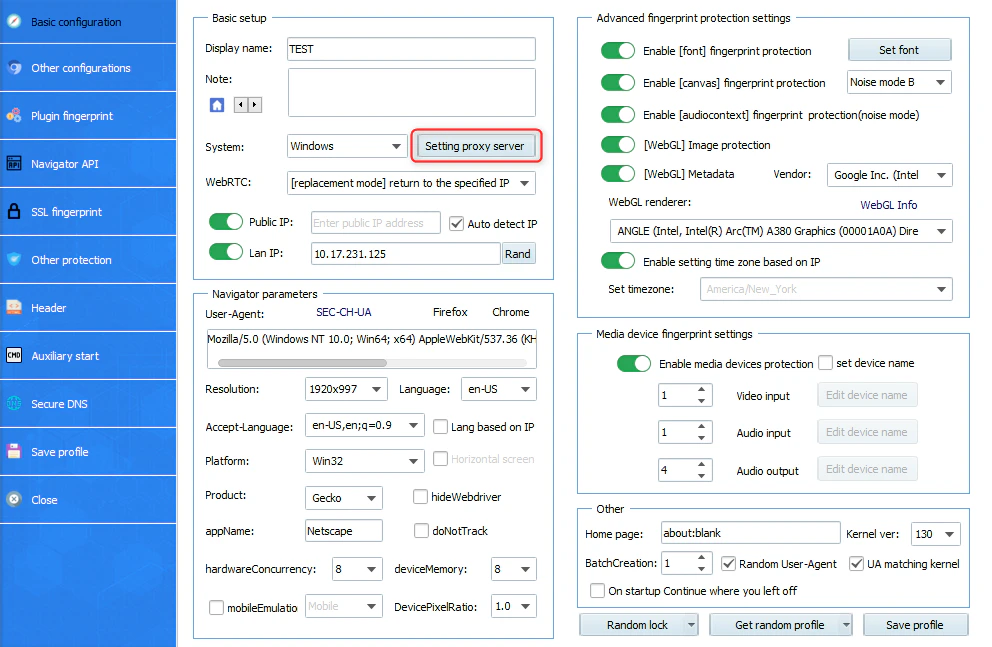Click the Basic configuration sidebar icon

point(14,21)
